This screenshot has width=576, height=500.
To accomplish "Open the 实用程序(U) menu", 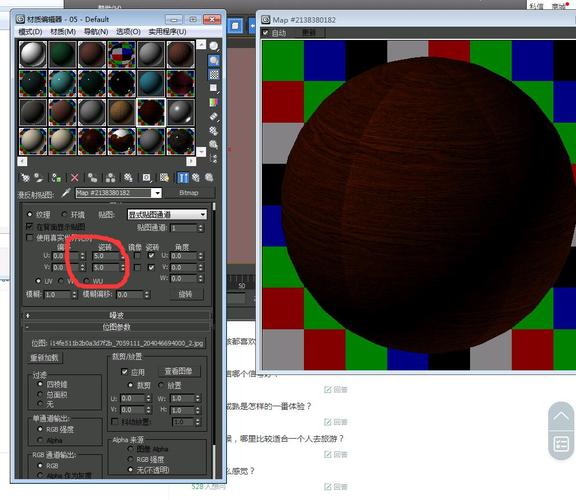I will [167, 32].
